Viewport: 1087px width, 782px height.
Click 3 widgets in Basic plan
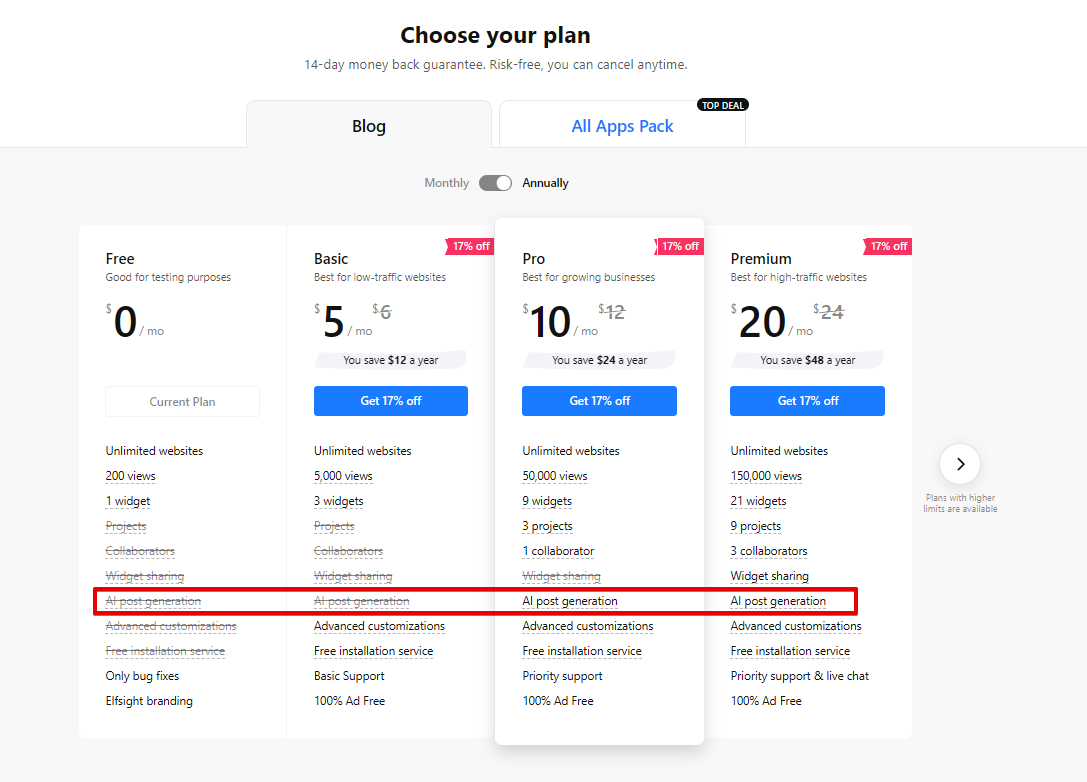coord(338,501)
